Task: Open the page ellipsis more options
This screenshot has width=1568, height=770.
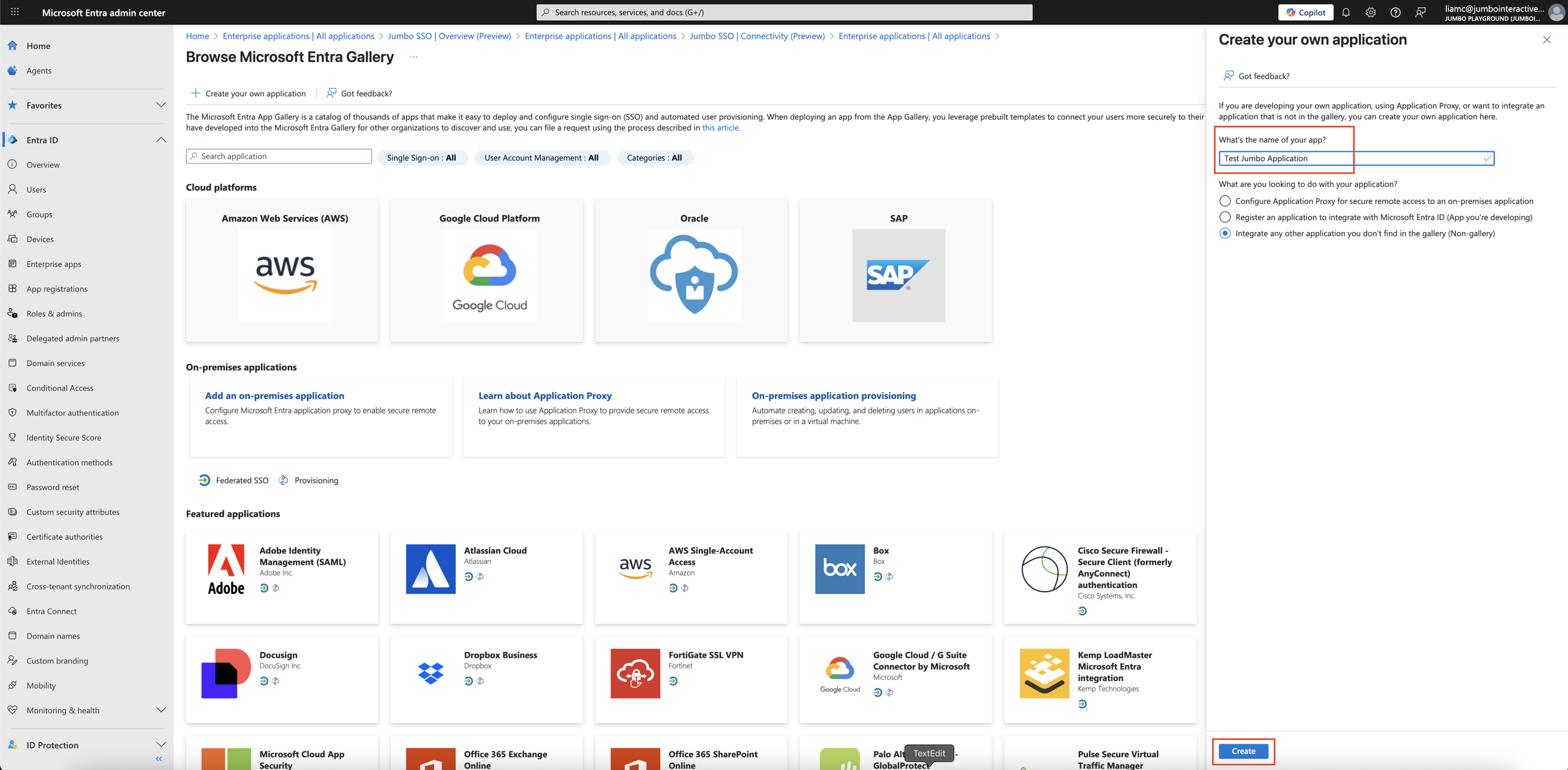Action: (414, 57)
